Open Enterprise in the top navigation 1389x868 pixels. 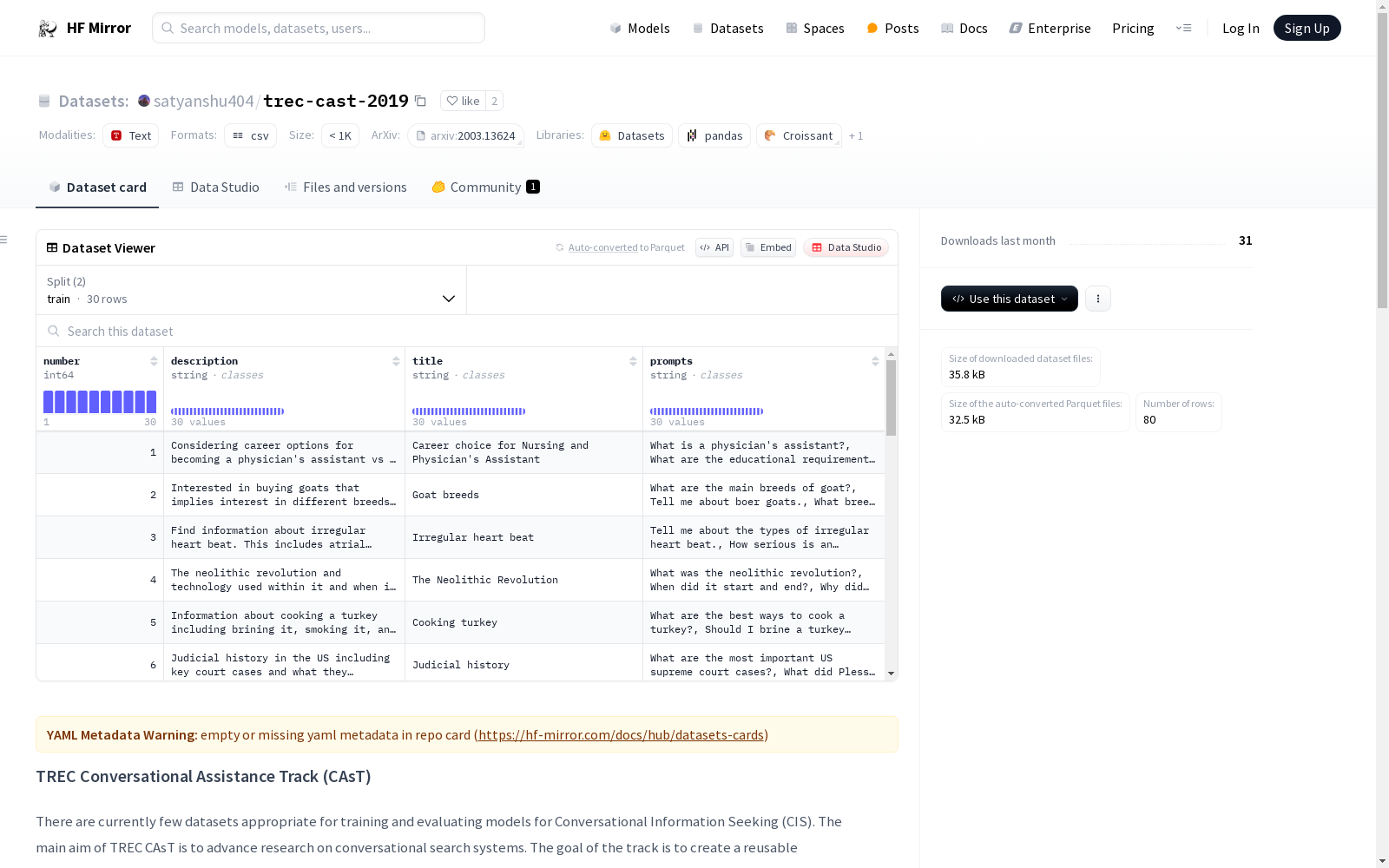pos(1050,29)
